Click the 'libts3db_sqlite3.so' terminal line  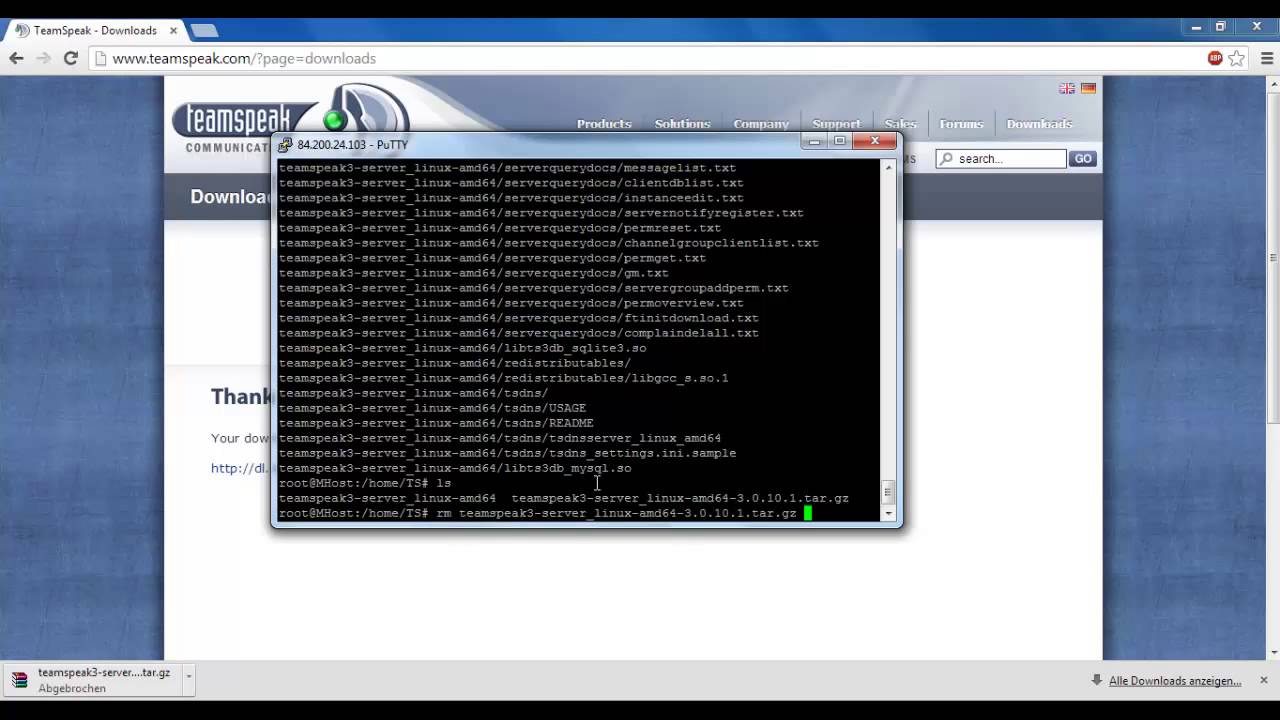(463, 348)
